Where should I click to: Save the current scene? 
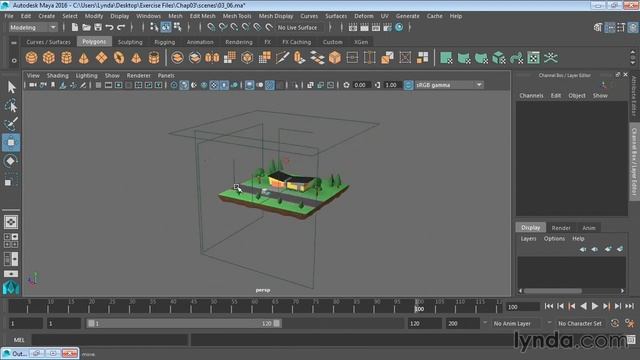[98, 27]
